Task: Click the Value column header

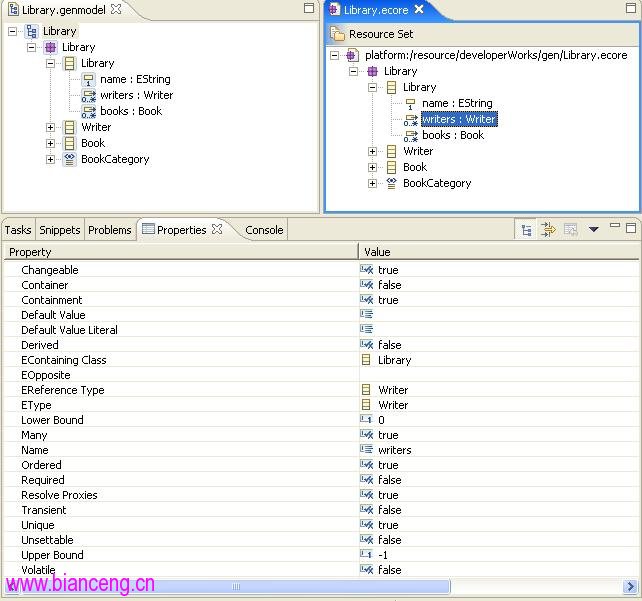Action: [x=499, y=252]
